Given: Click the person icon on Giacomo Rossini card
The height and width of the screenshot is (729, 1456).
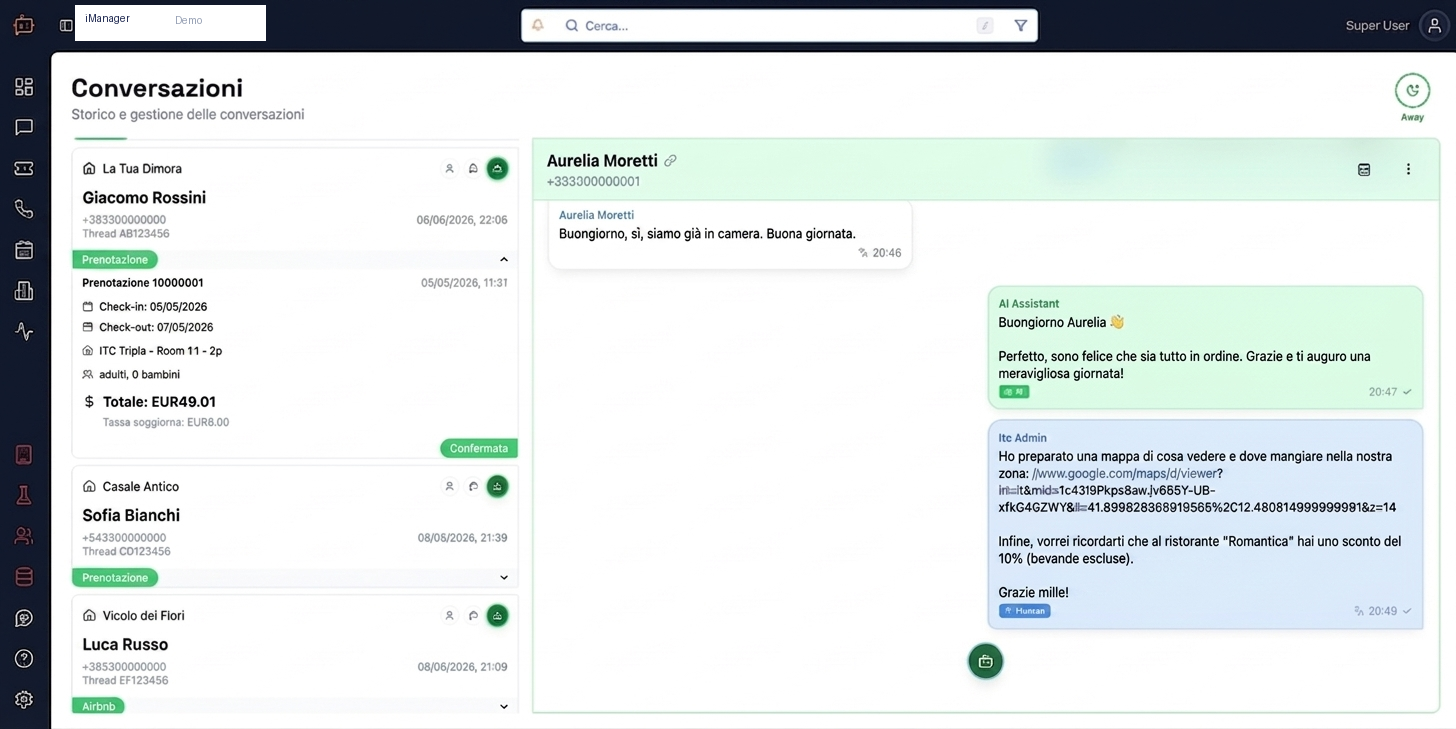Looking at the screenshot, I should (450, 169).
